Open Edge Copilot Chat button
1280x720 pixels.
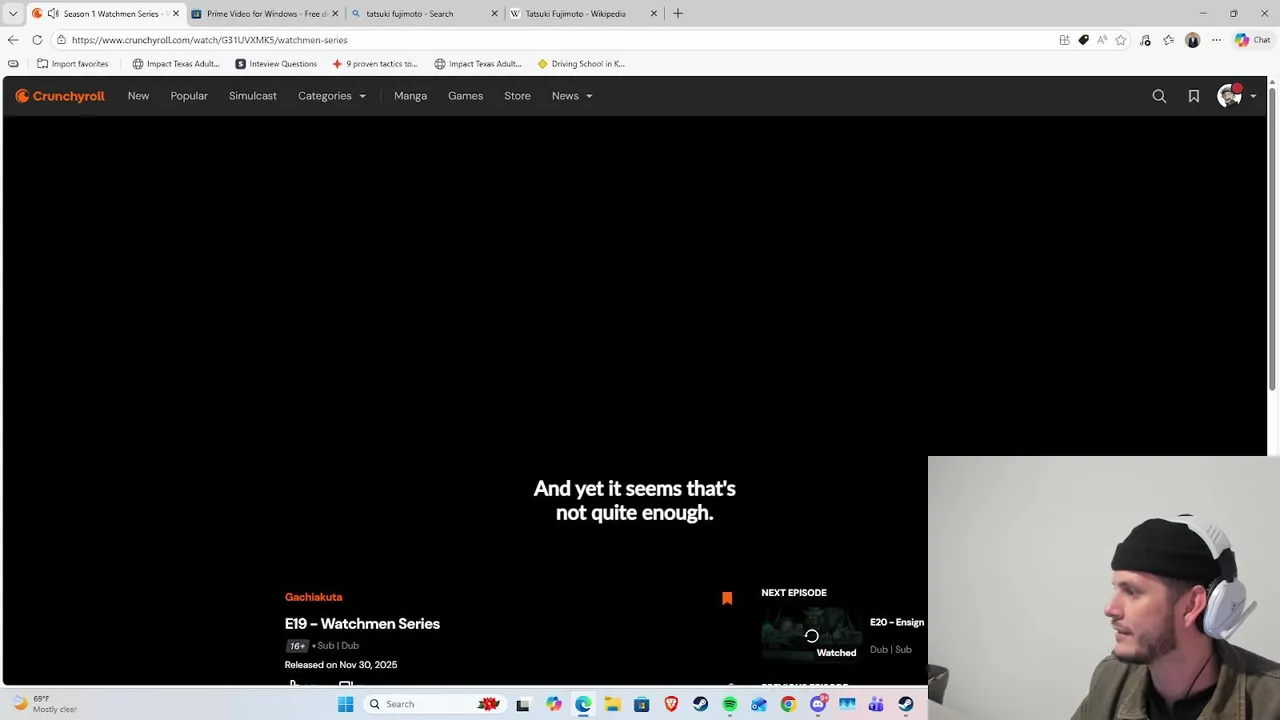pos(1252,40)
